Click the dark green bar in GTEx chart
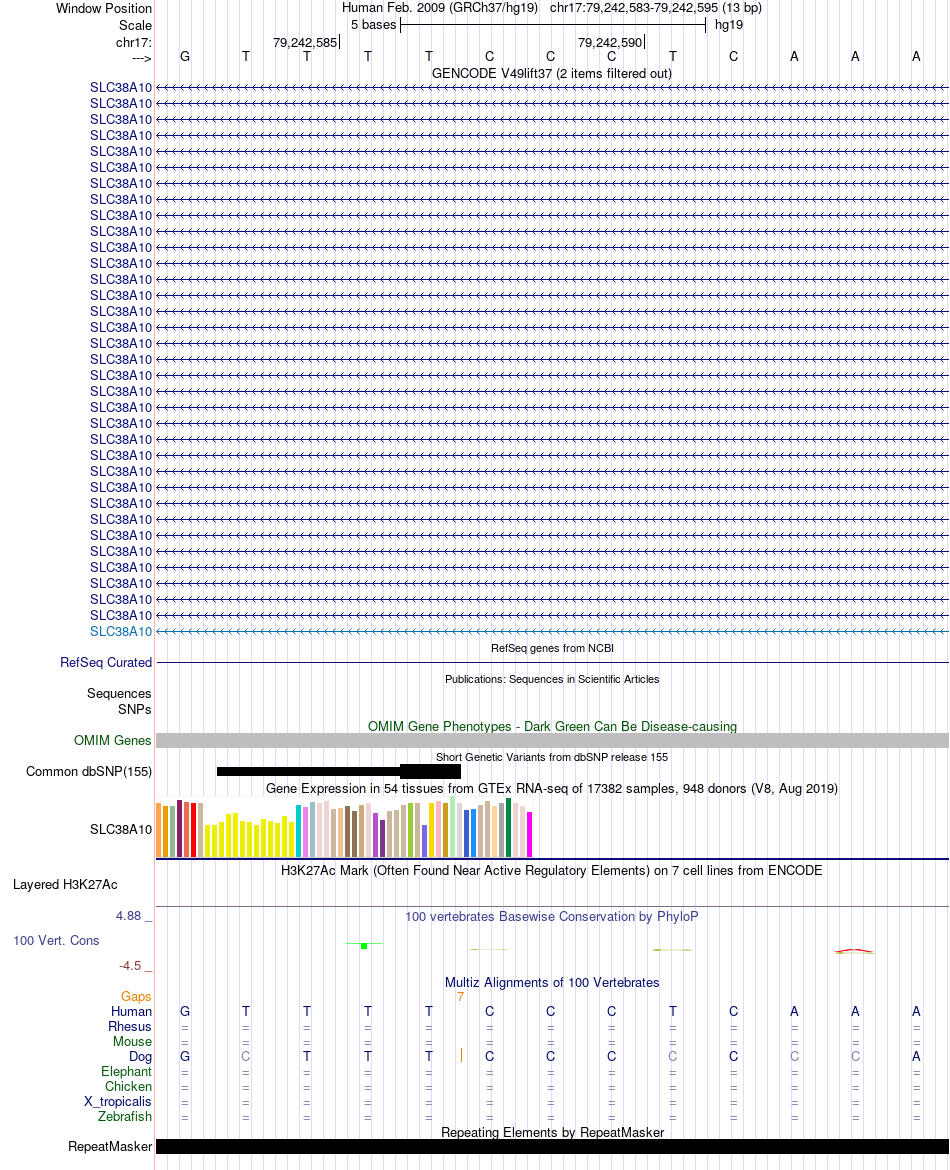Image resolution: width=950 pixels, height=1170 pixels. tap(509, 828)
